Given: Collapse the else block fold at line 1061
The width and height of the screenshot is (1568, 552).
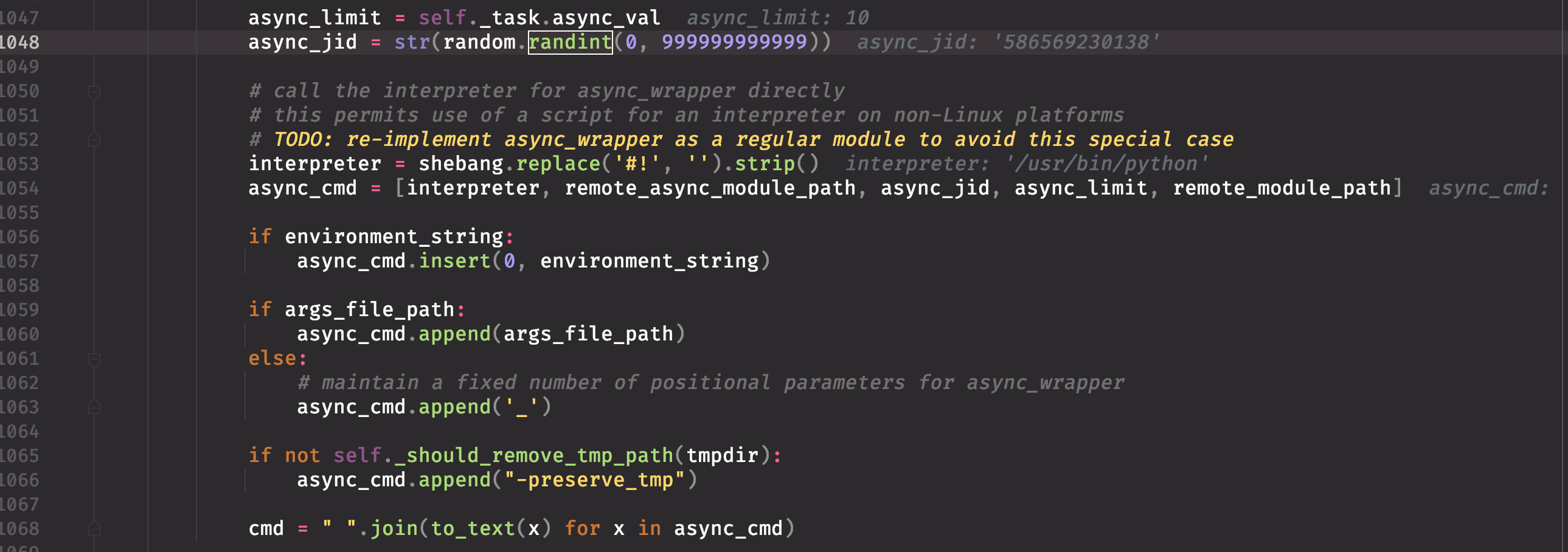Looking at the screenshot, I should 94,359.
